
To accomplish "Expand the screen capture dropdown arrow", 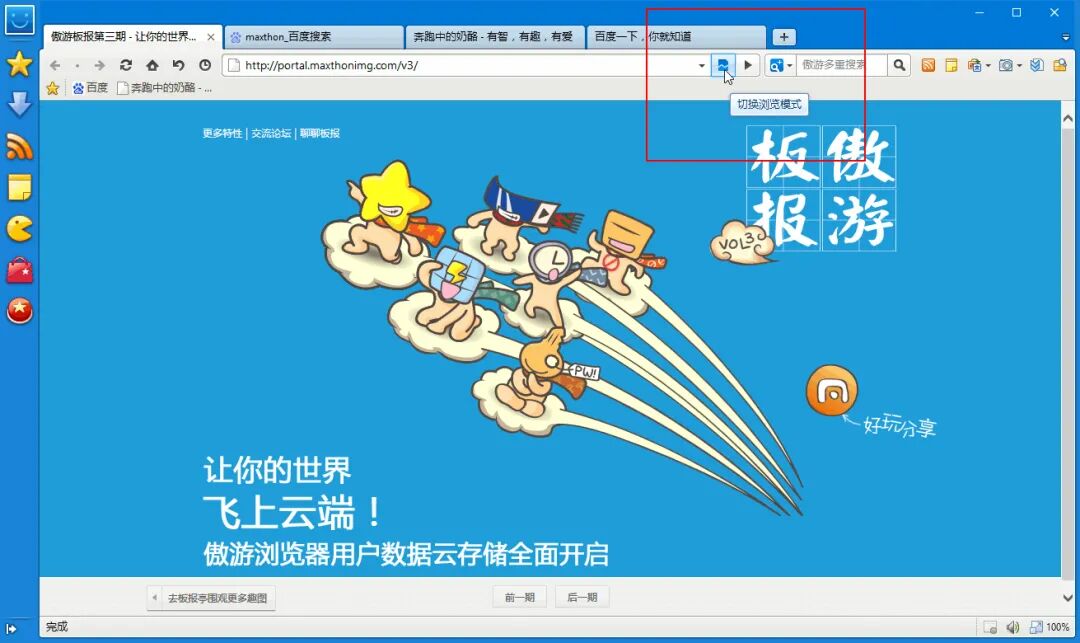I will click(1019, 66).
